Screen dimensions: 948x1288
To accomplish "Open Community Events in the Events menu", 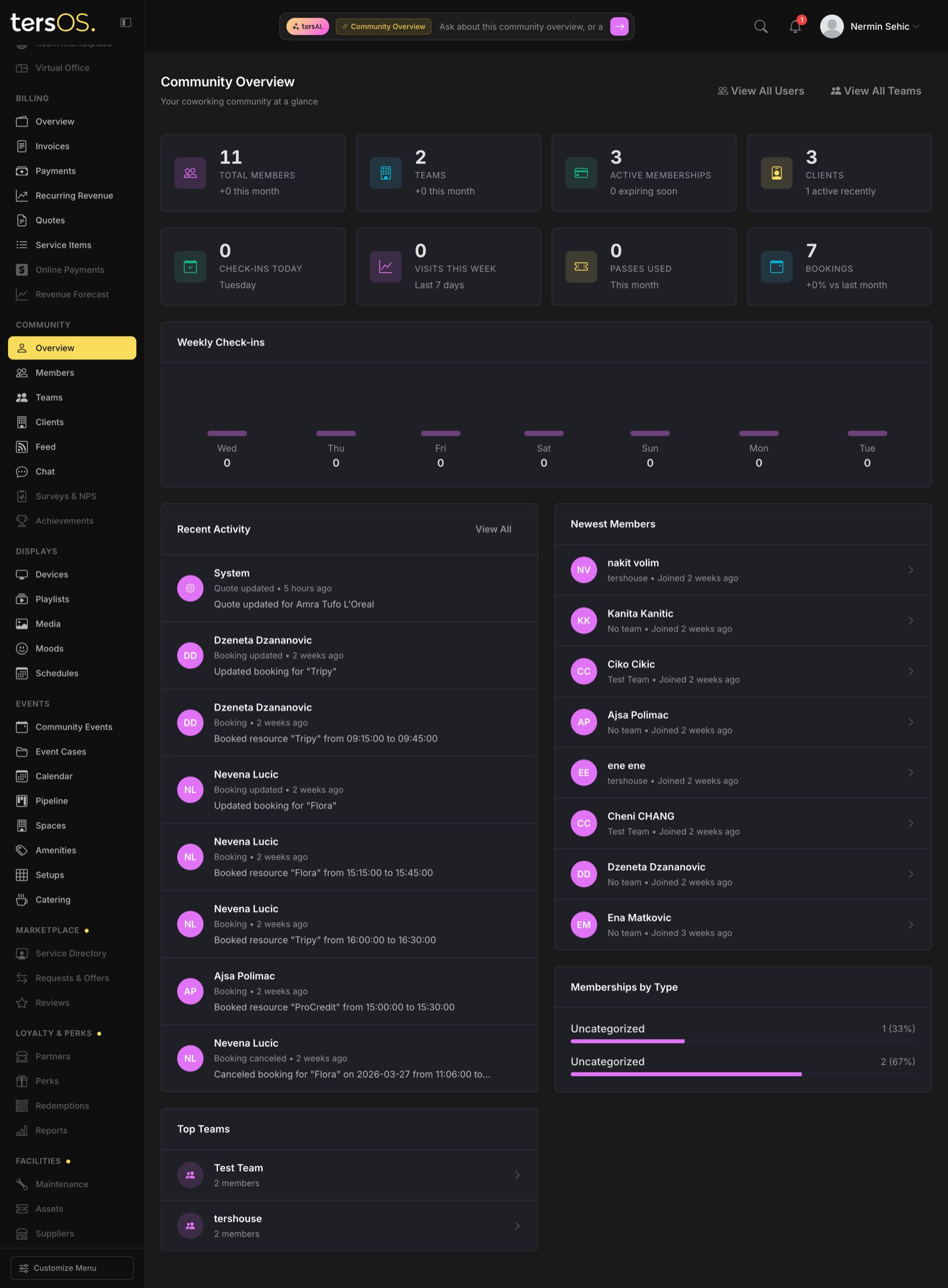I will [x=73, y=727].
